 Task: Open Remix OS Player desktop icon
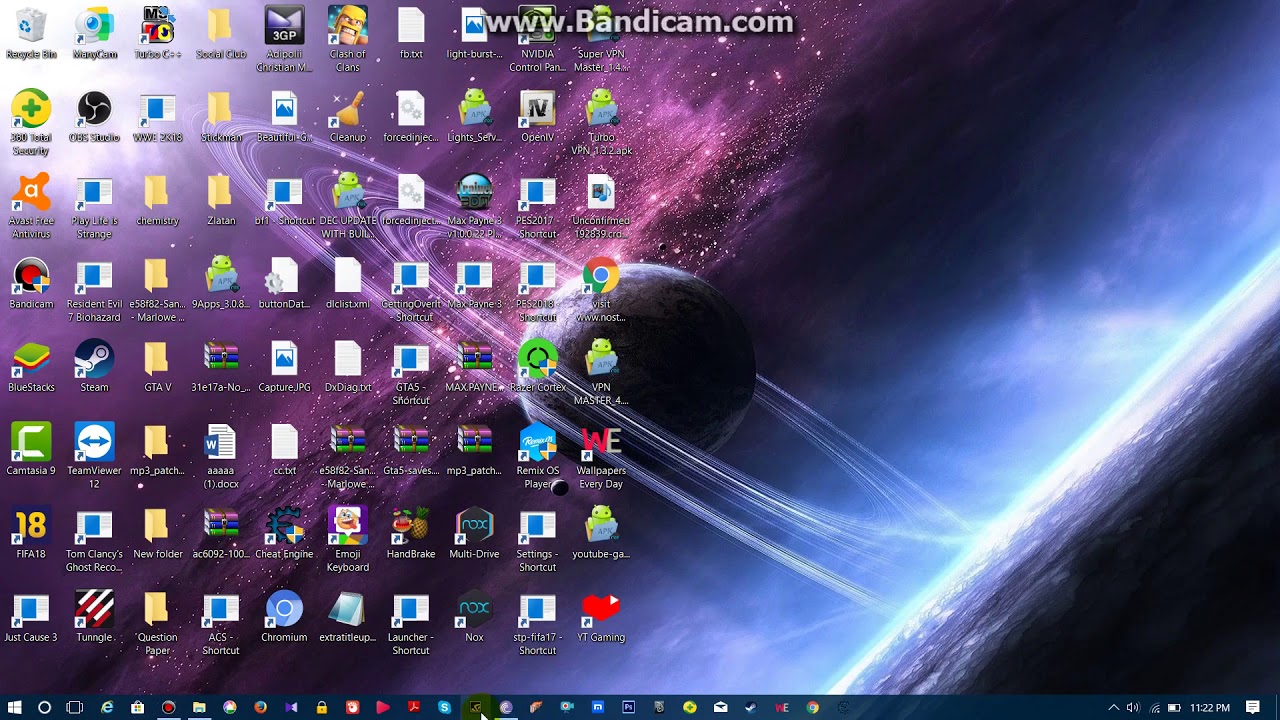point(537,457)
